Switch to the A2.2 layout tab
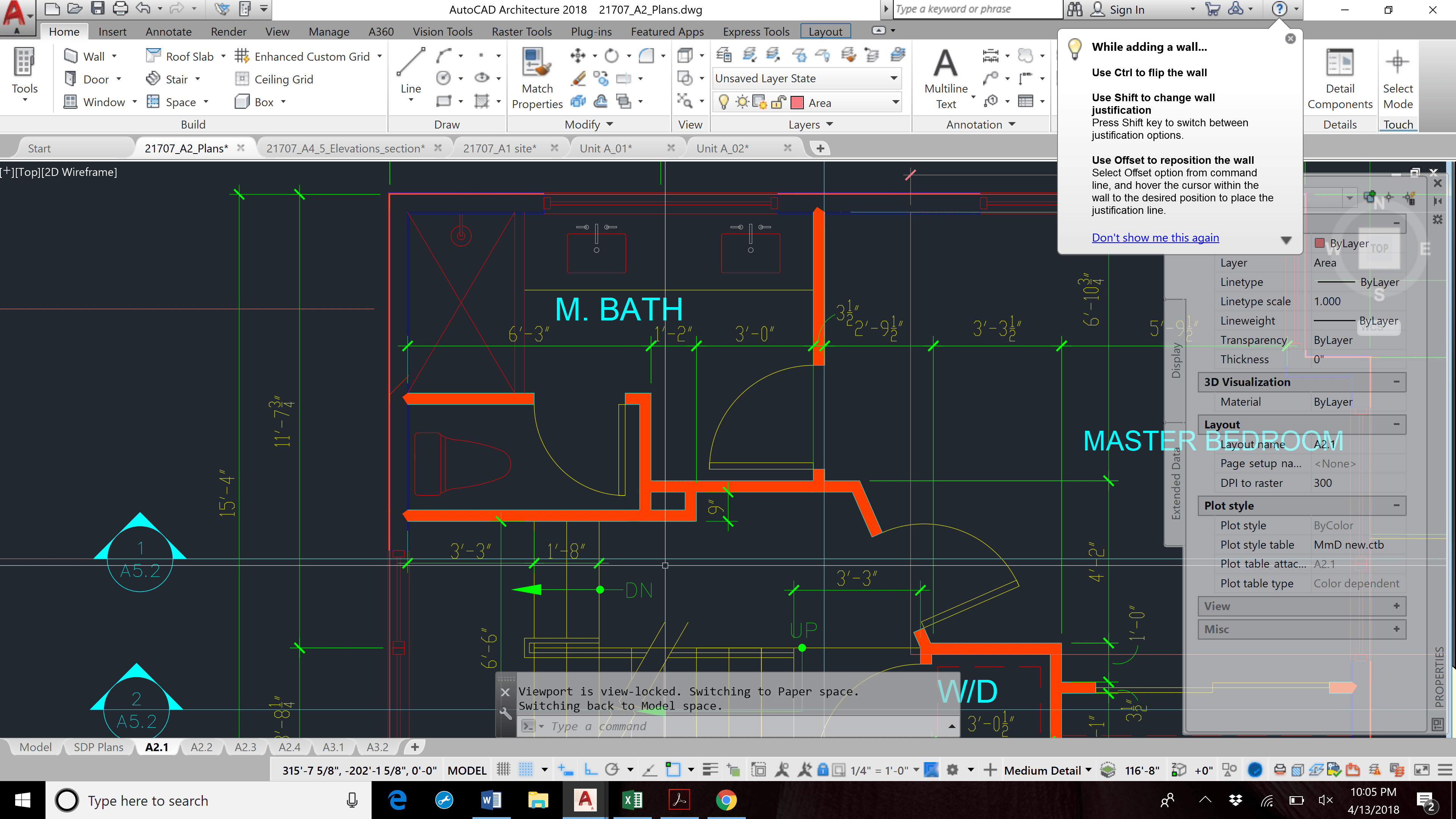Viewport: 1456px width, 819px height. (x=201, y=747)
